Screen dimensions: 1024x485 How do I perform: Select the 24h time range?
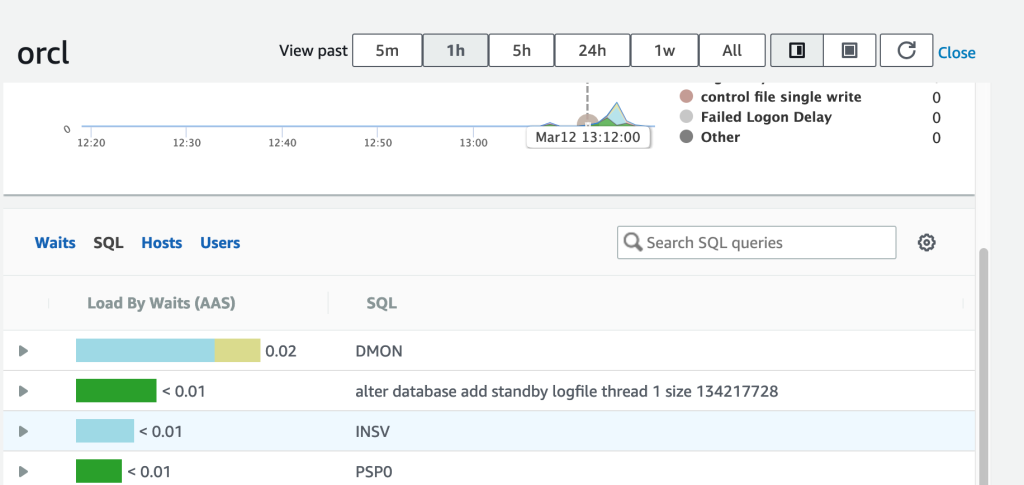click(x=592, y=50)
